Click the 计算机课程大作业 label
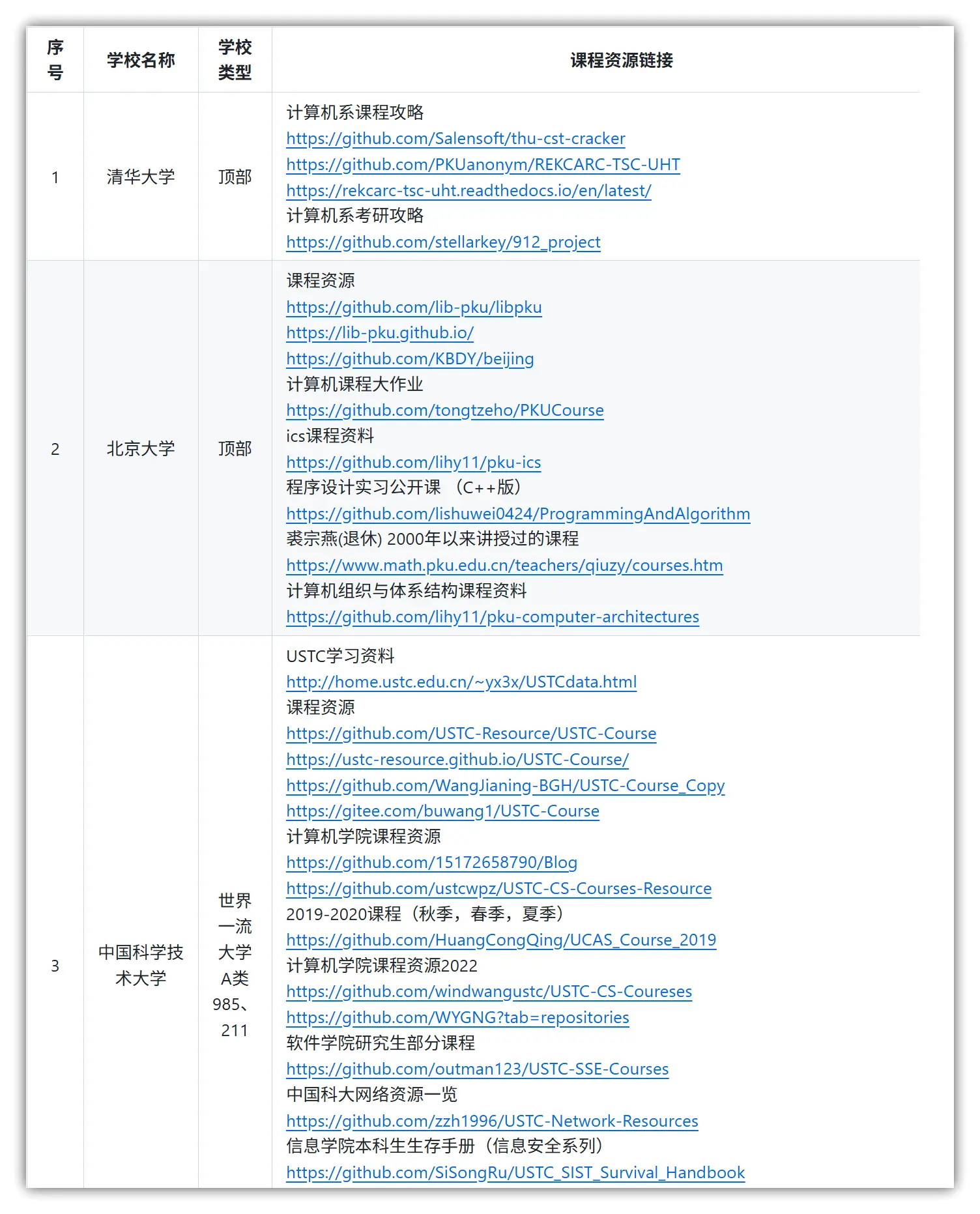The image size is (980, 1214). [x=355, y=384]
